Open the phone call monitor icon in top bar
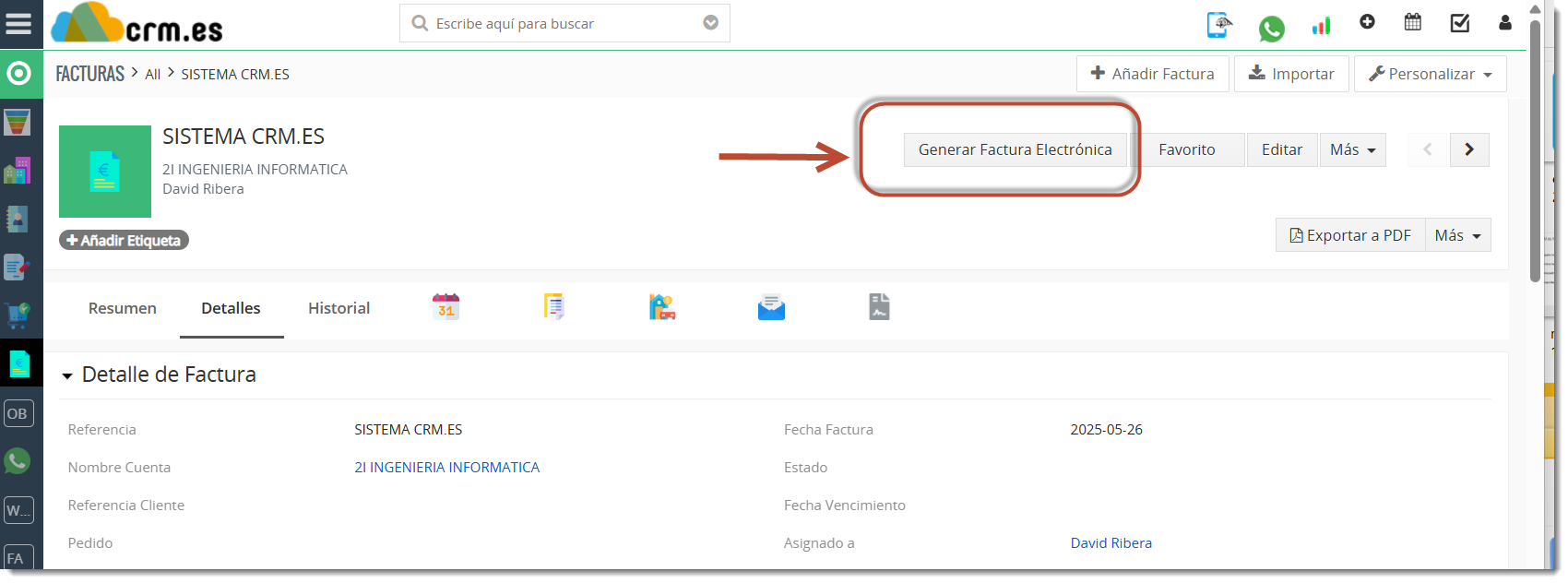Image resolution: width=1568 pixels, height=583 pixels. point(1219,25)
